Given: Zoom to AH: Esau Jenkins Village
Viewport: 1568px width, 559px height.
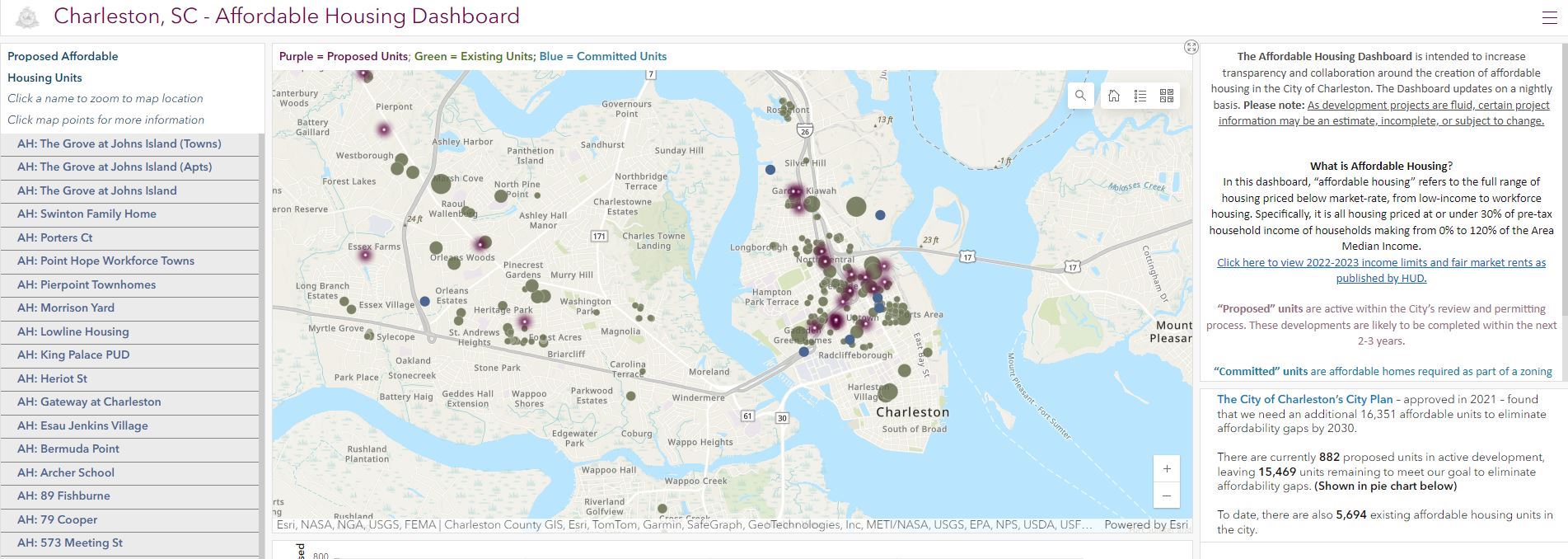Looking at the screenshot, I should click(82, 426).
